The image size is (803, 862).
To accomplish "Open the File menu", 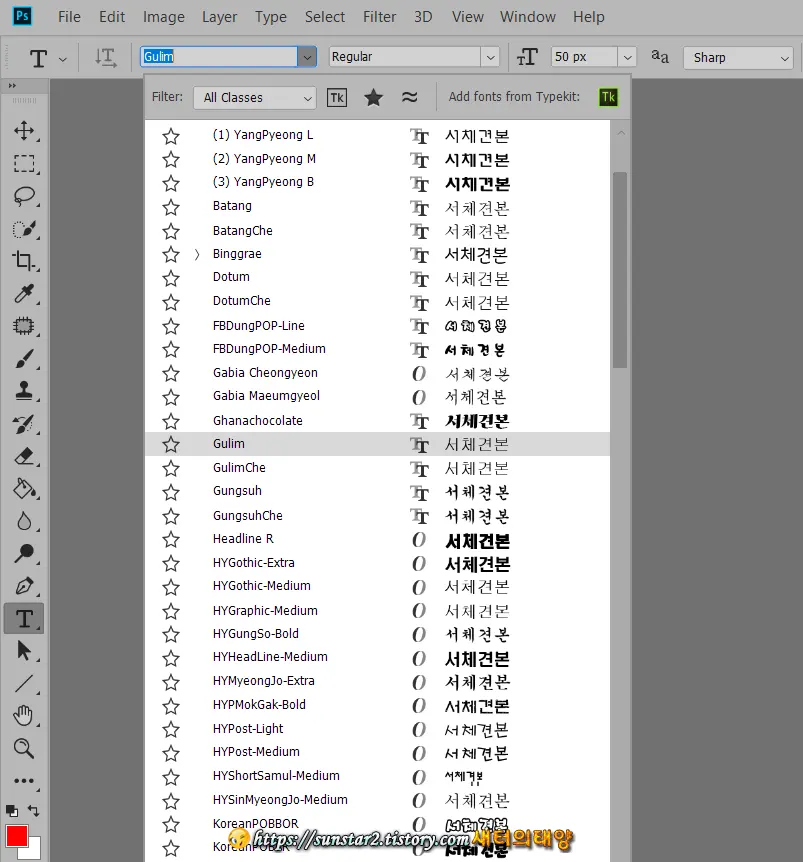I will click(69, 17).
